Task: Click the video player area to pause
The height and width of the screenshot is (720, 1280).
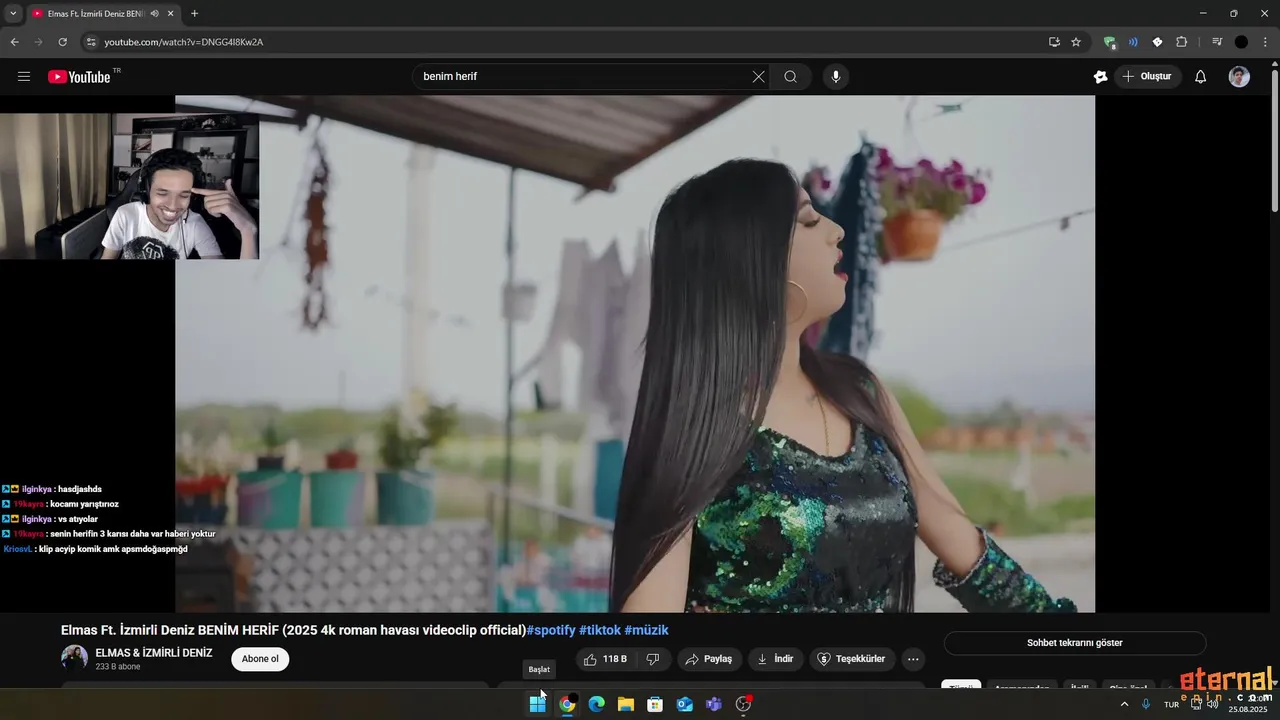Action: click(635, 353)
